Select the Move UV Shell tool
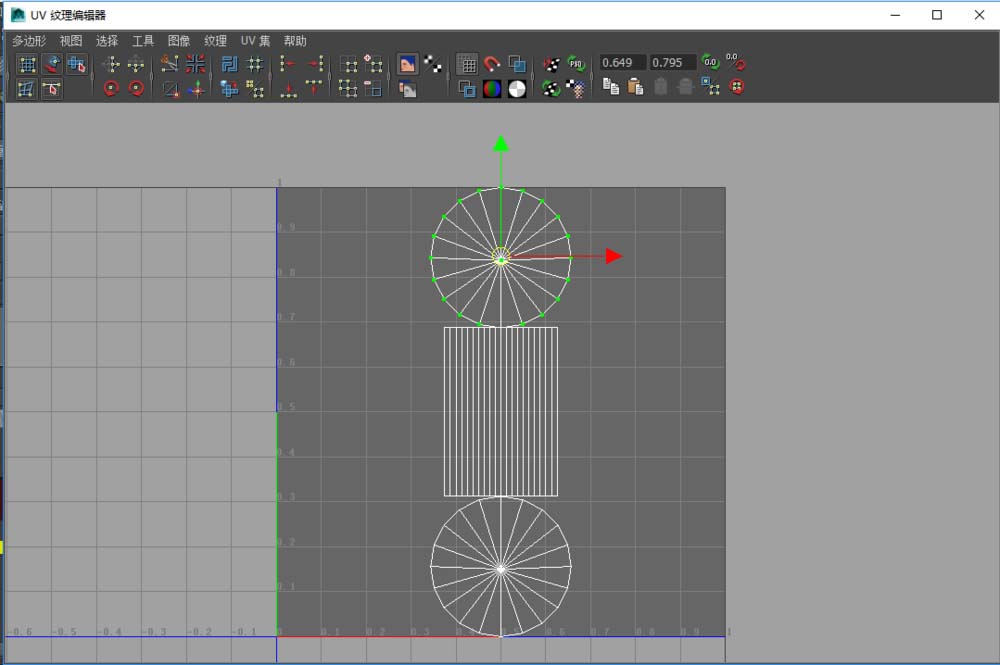Screen dimensions: 1000x665 coord(76,63)
